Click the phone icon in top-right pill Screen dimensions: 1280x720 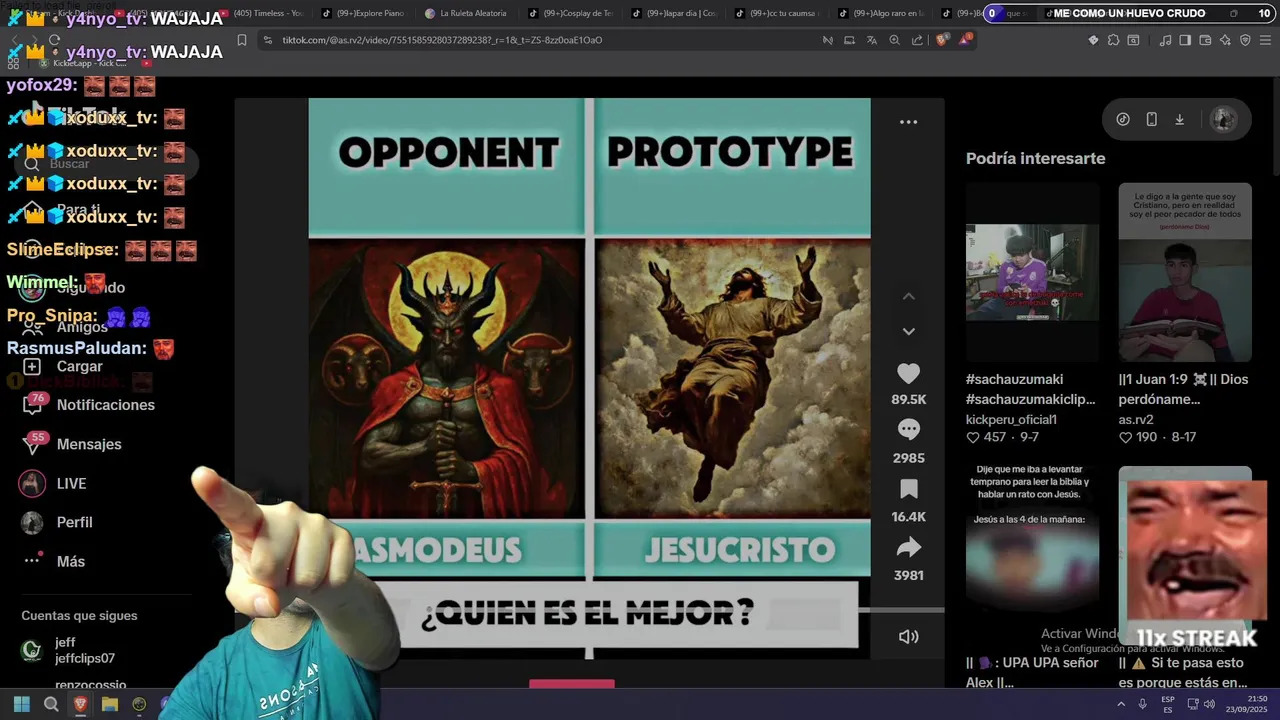coord(1151,119)
